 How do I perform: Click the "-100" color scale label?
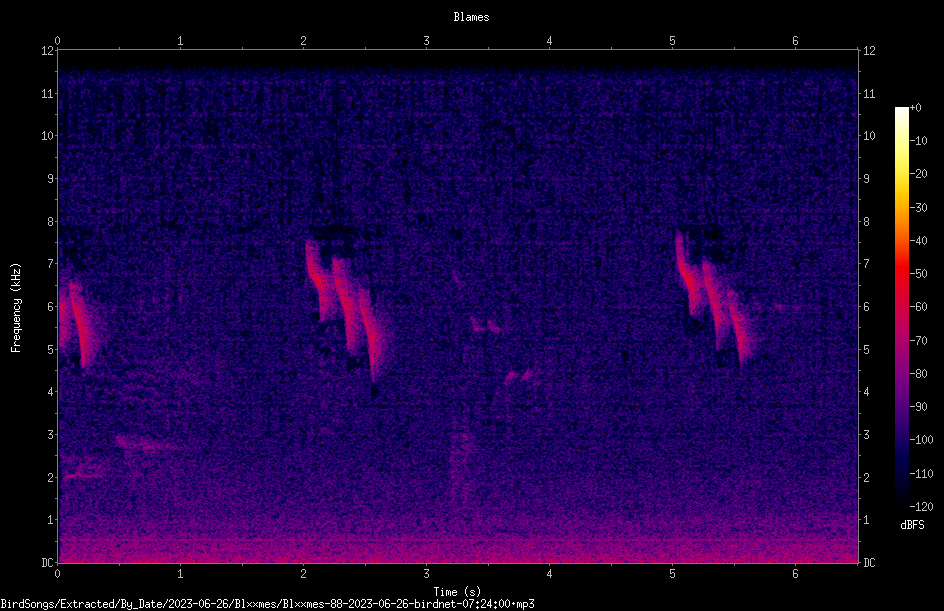click(x=921, y=440)
